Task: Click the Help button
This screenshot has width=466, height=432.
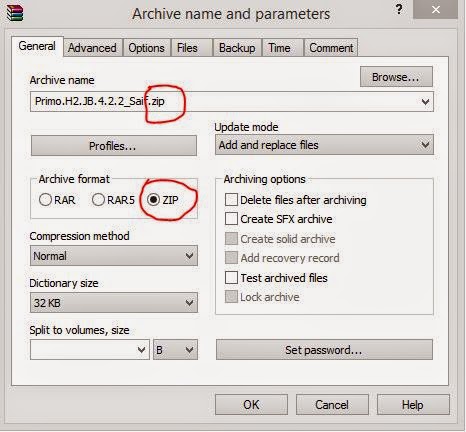Action: click(413, 405)
